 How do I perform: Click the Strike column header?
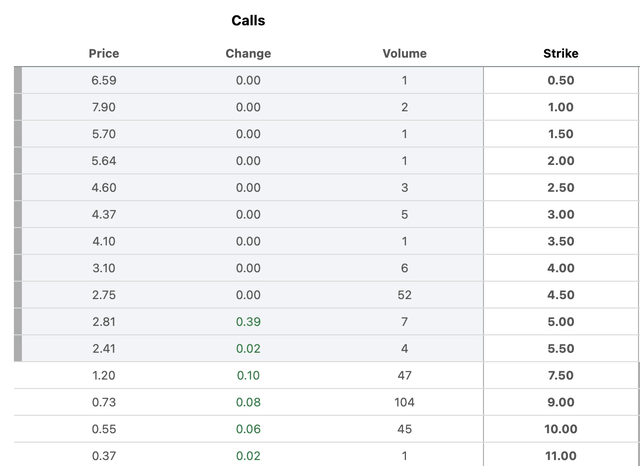pos(560,53)
